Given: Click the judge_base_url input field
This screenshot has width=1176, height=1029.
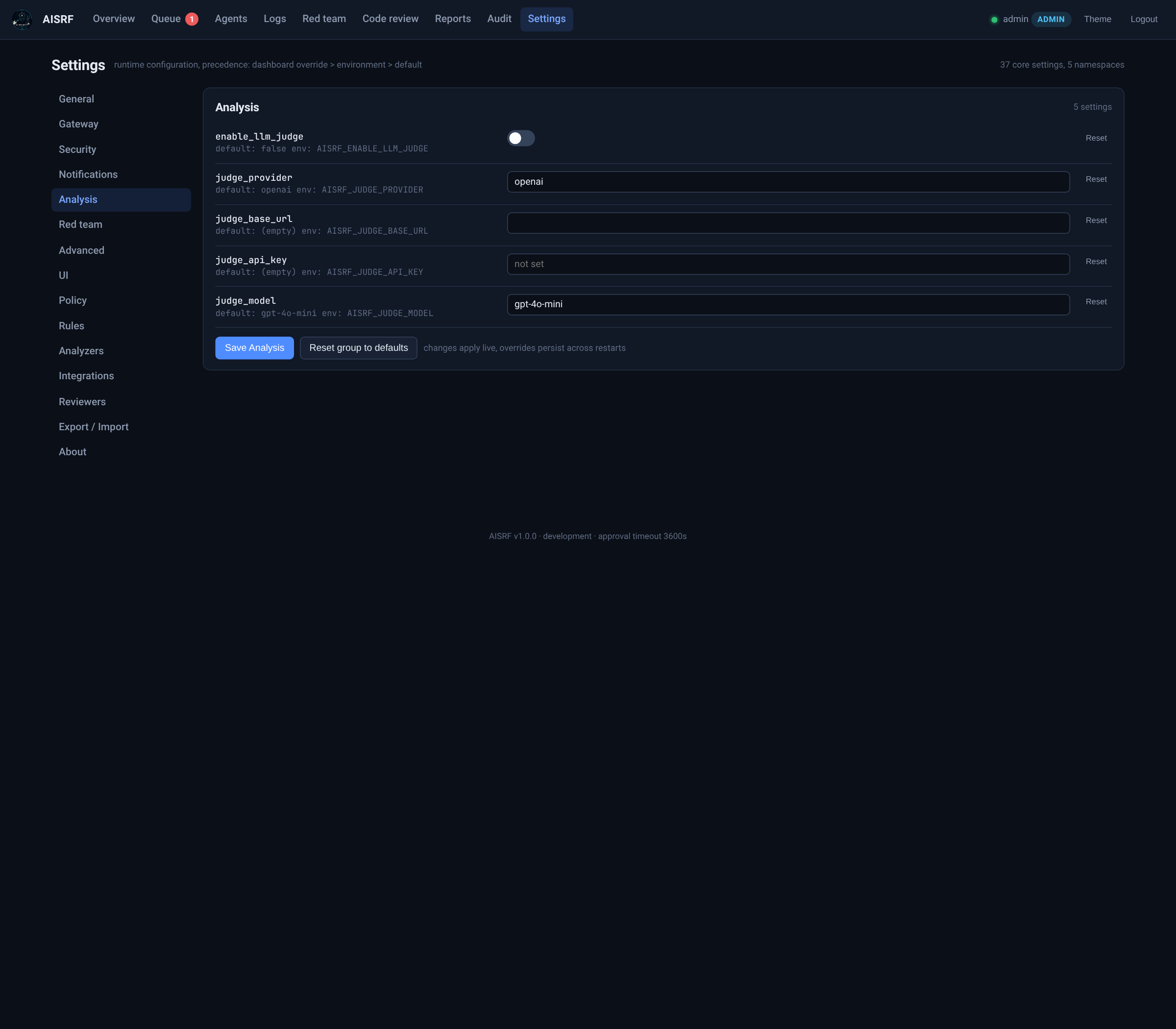Looking at the screenshot, I should [788, 223].
